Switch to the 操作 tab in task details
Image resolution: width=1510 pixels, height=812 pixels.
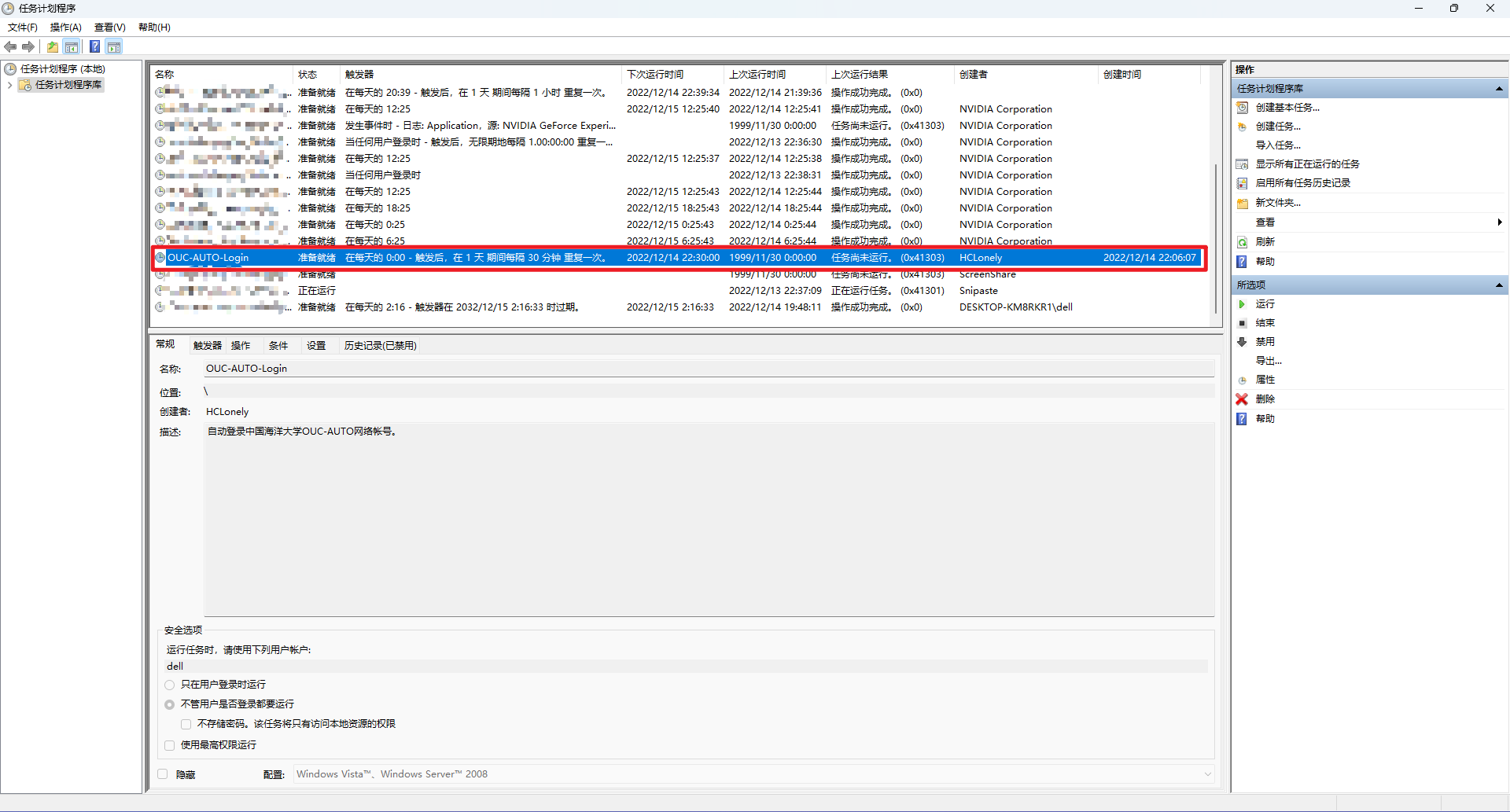241,346
